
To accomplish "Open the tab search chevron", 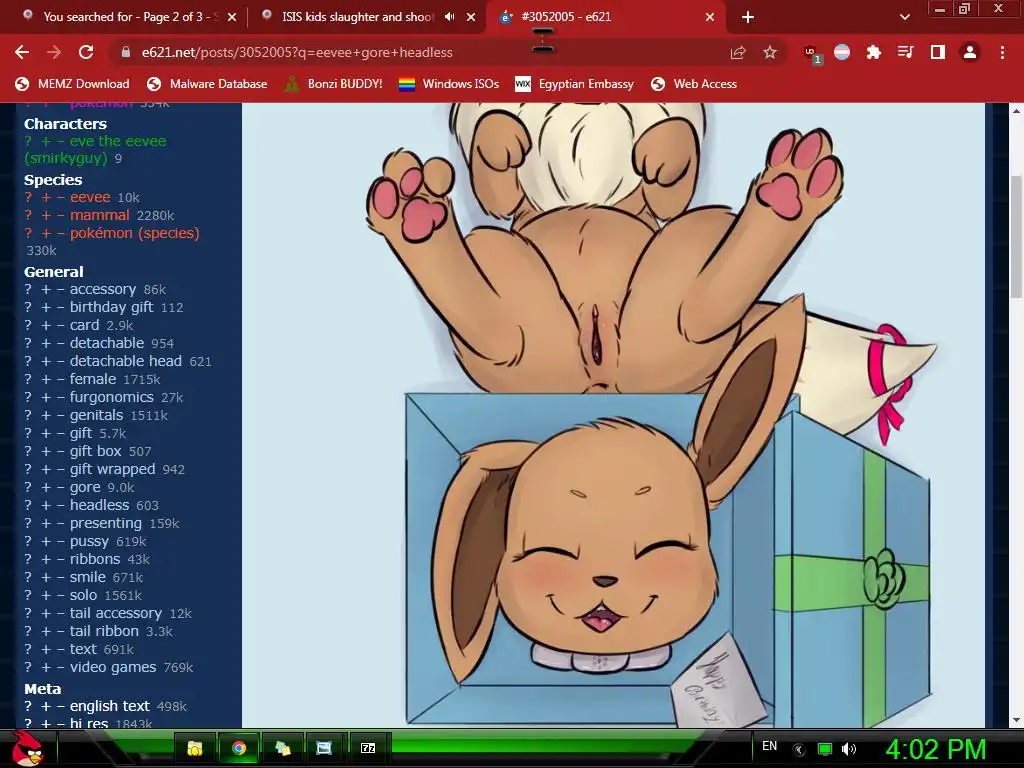I will pos(904,17).
